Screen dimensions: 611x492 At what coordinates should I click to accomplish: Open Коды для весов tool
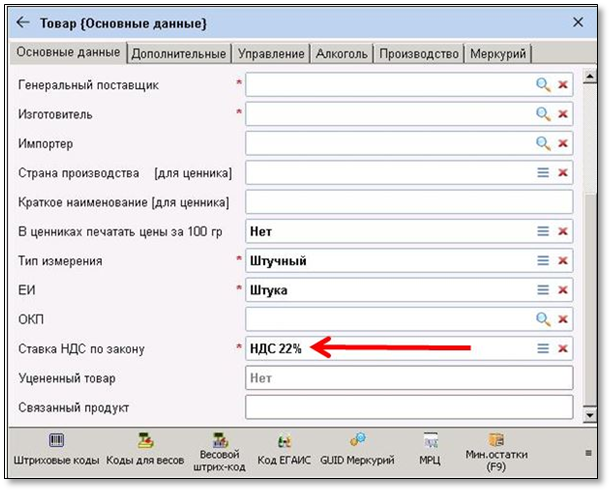pyautogui.click(x=143, y=450)
